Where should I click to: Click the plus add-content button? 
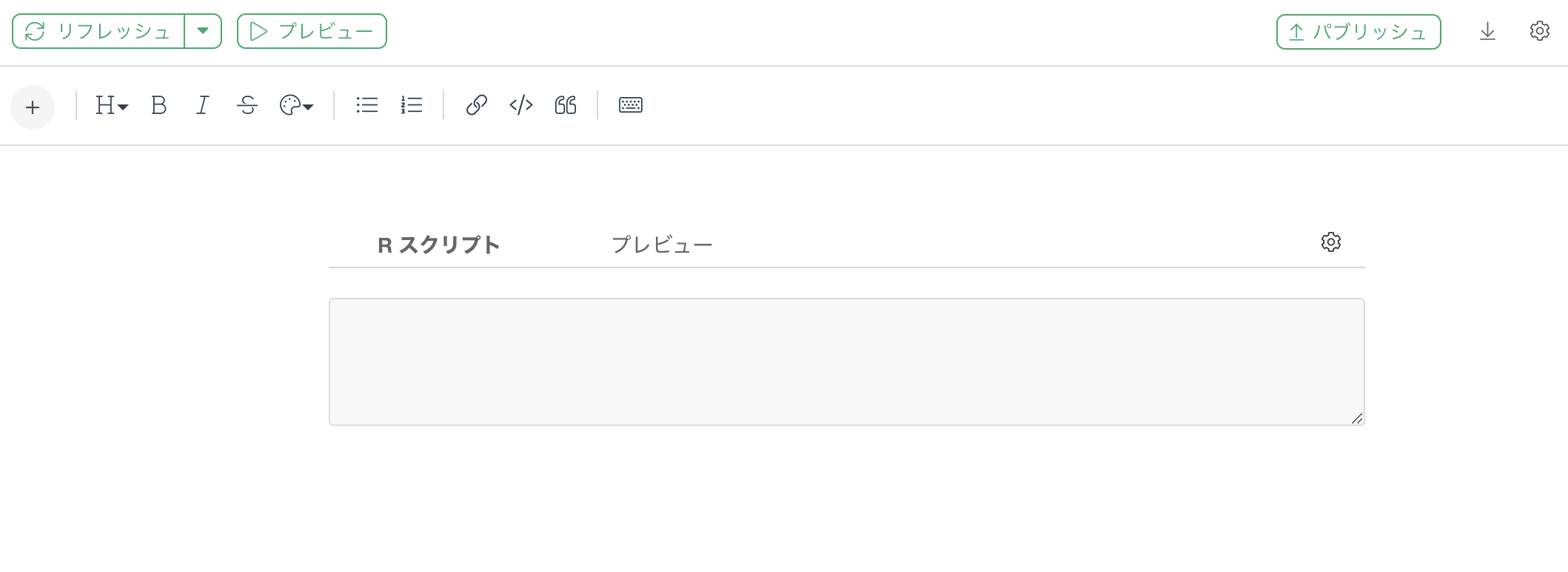(33, 107)
